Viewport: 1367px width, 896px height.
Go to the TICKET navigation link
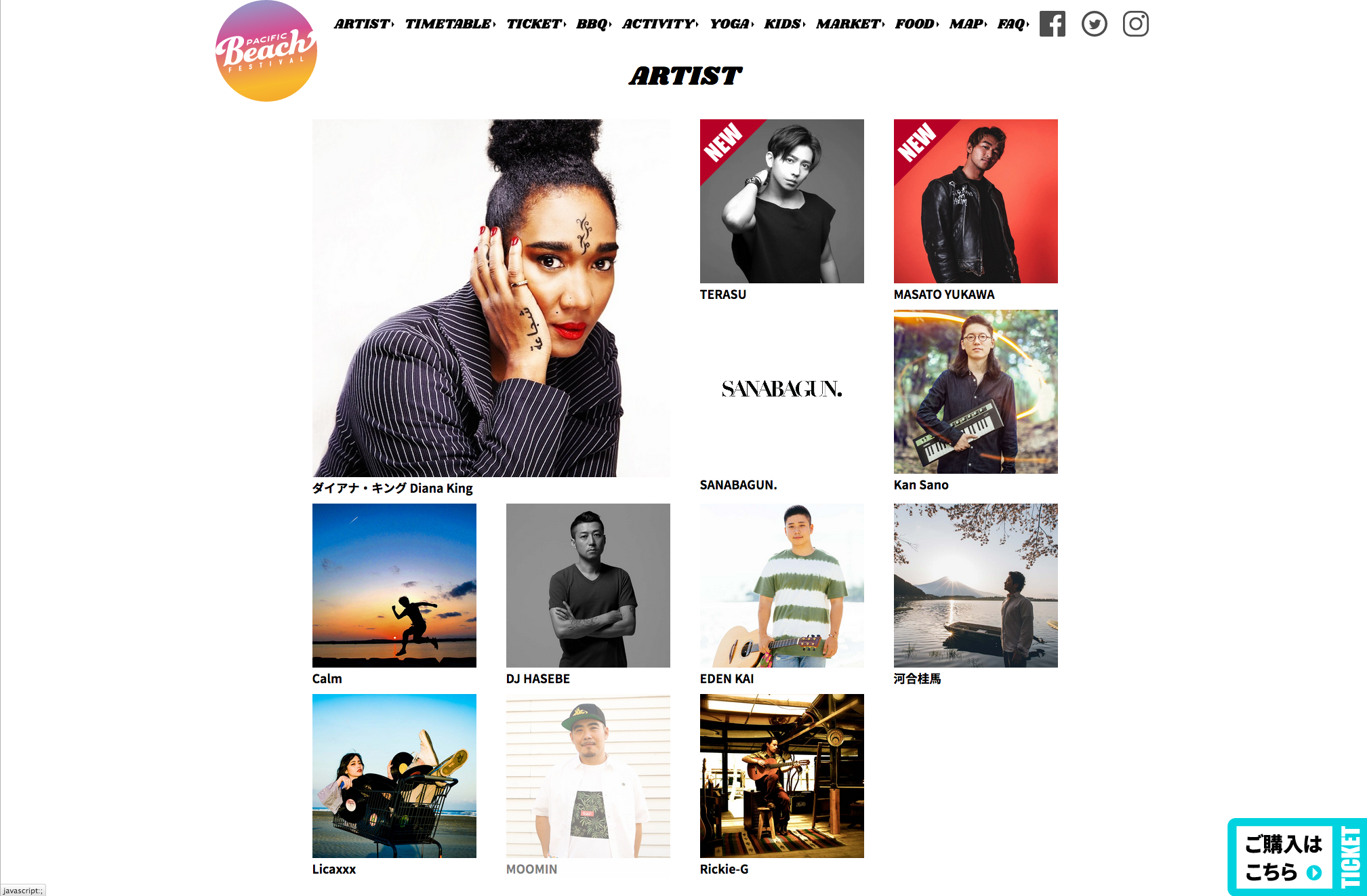tap(536, 24)
